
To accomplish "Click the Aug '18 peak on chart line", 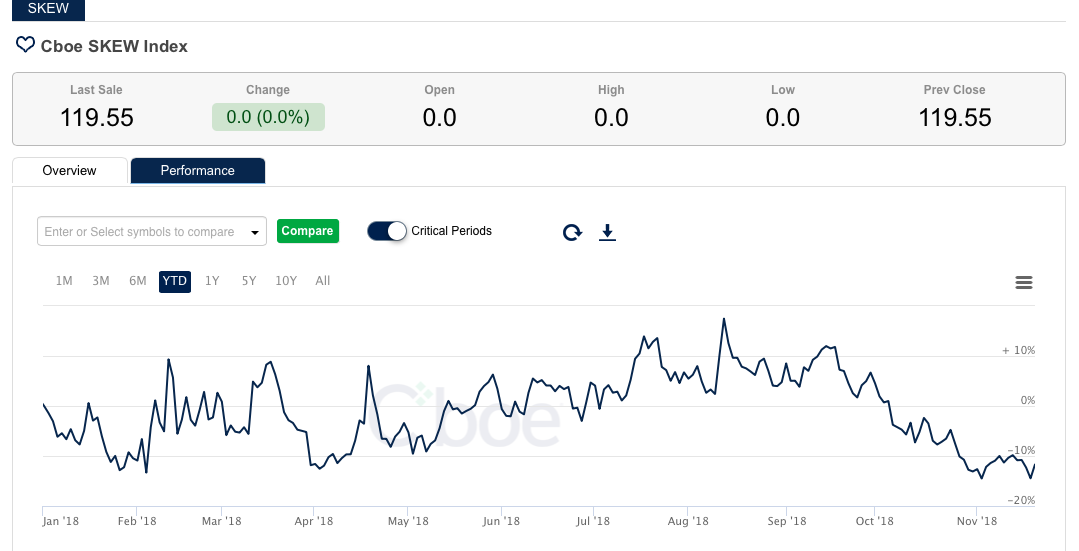I will tap(723, 319).
